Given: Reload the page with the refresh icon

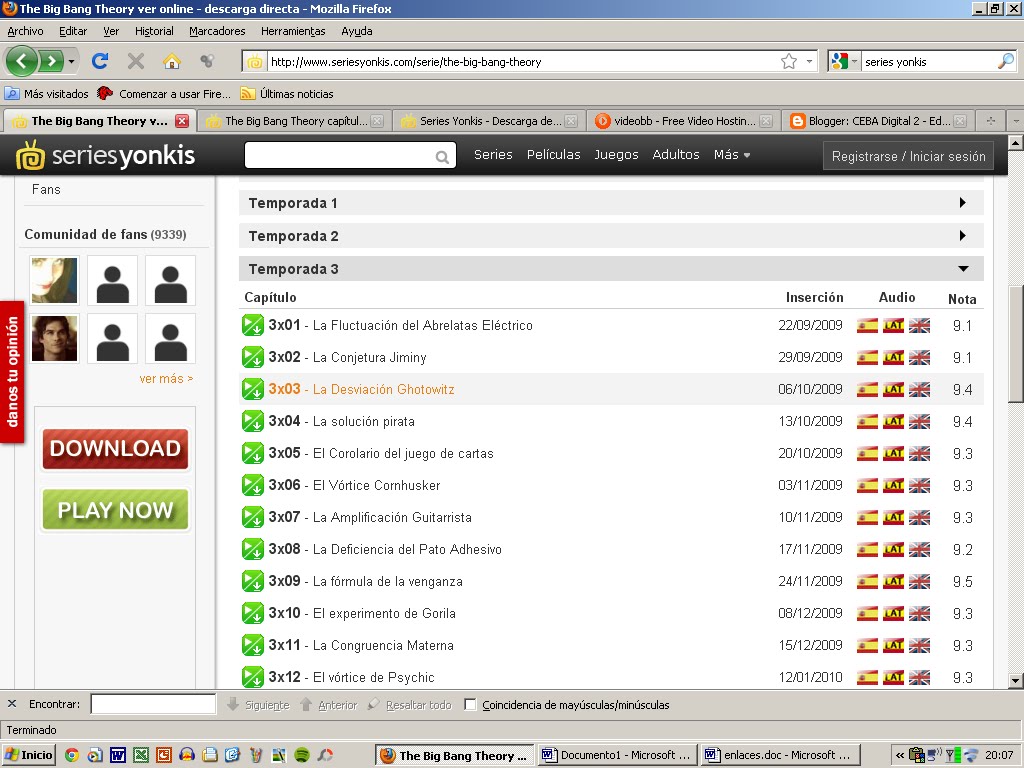Looking at the screenshot, I should coord(100,61).
